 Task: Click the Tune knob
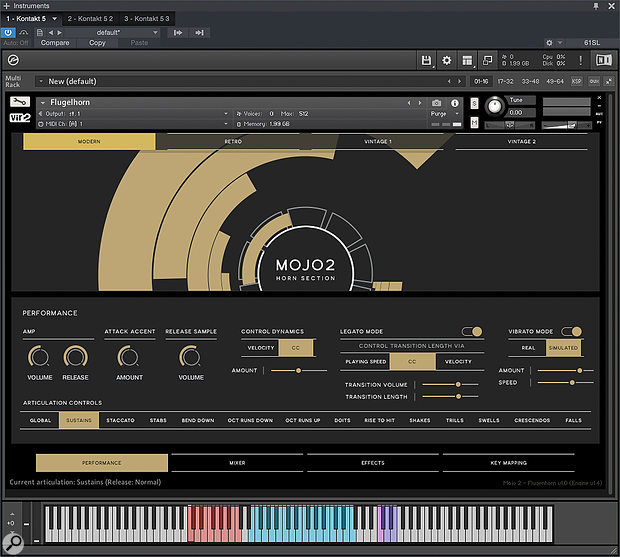tap(494, 106)
